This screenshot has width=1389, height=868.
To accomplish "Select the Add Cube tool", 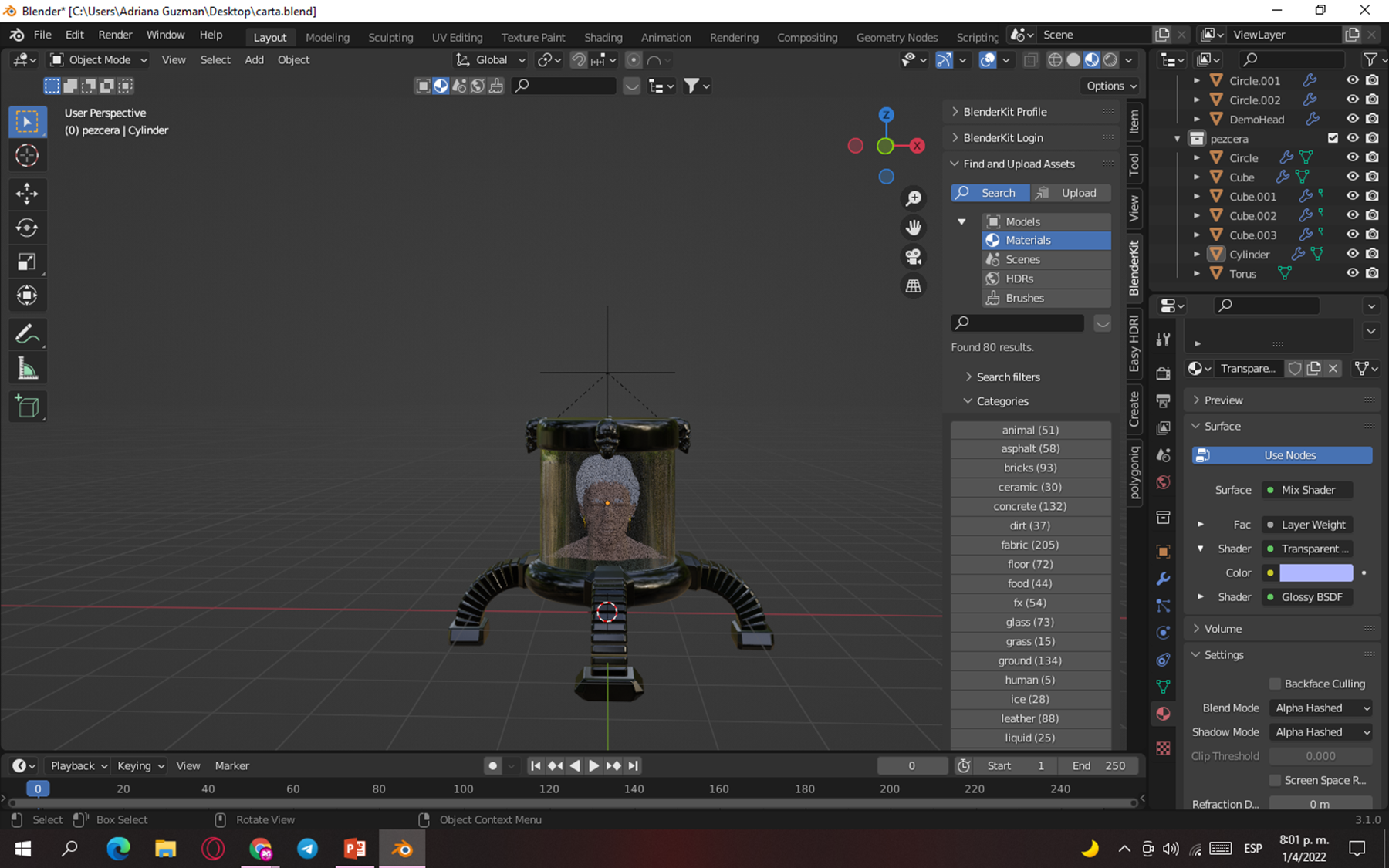I will coord(27,407).
